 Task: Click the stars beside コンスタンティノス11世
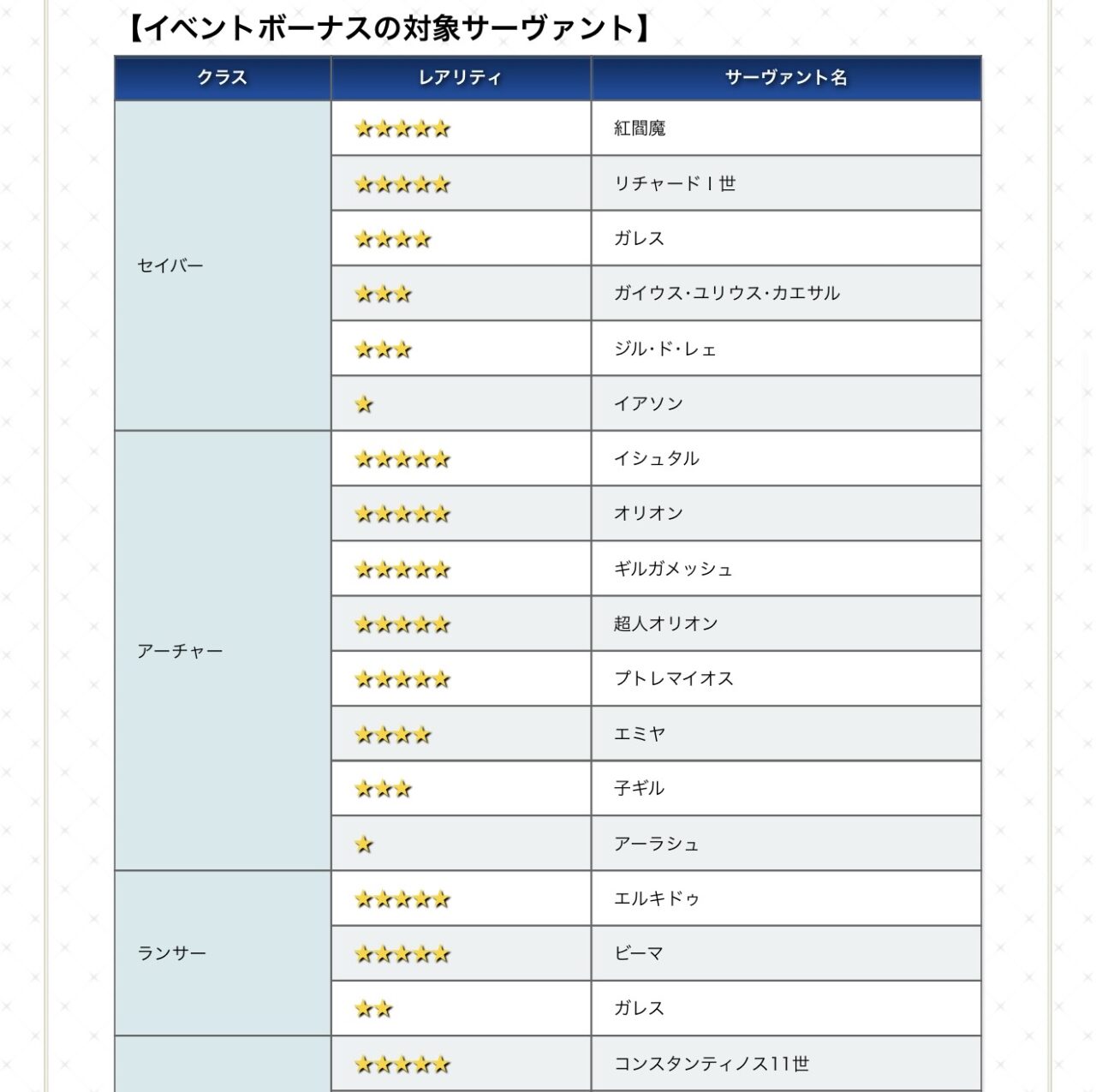(402, 1065)
